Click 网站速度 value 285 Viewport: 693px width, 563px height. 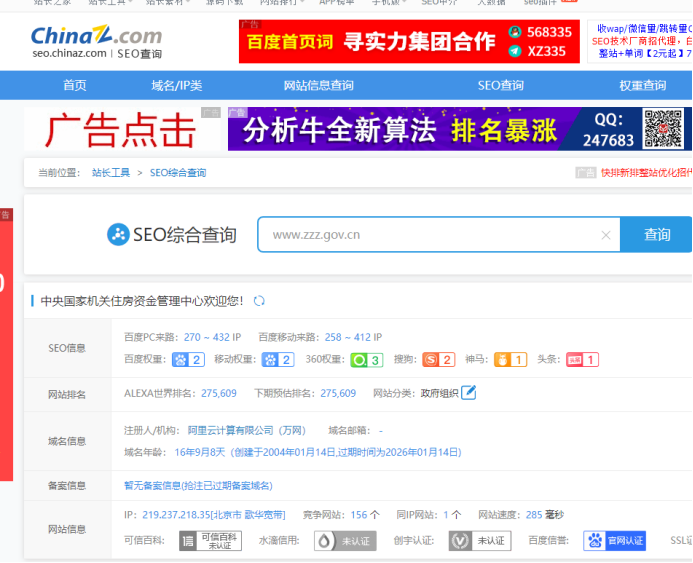pos(534,515)
